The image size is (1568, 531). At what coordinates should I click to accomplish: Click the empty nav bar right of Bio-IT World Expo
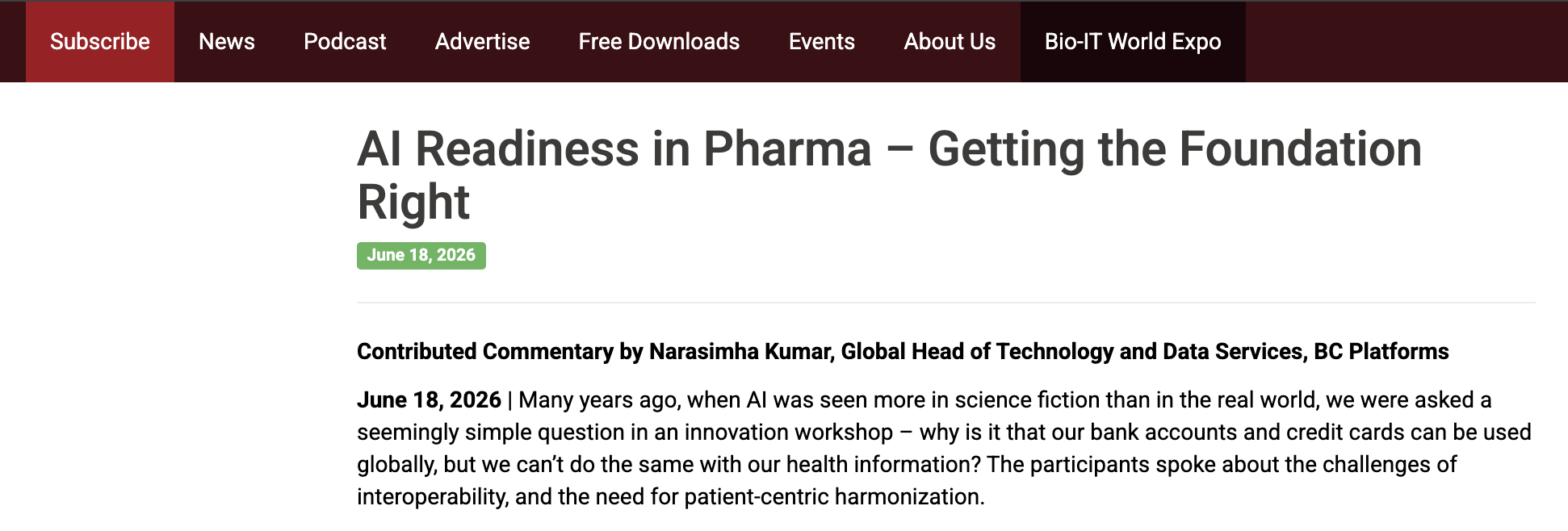point(1407,42)
